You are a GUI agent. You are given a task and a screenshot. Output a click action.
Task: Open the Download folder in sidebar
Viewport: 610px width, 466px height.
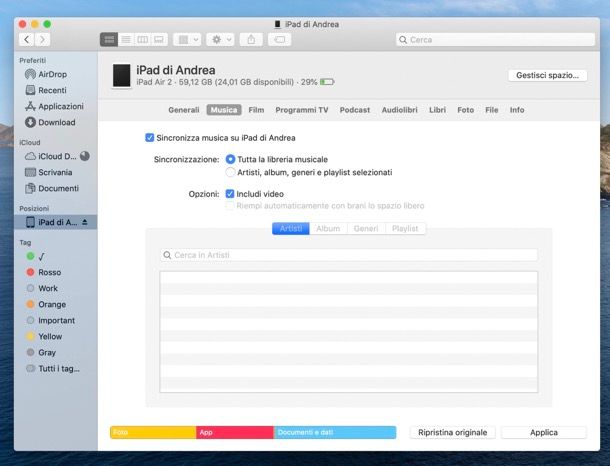tap(50, 122)
